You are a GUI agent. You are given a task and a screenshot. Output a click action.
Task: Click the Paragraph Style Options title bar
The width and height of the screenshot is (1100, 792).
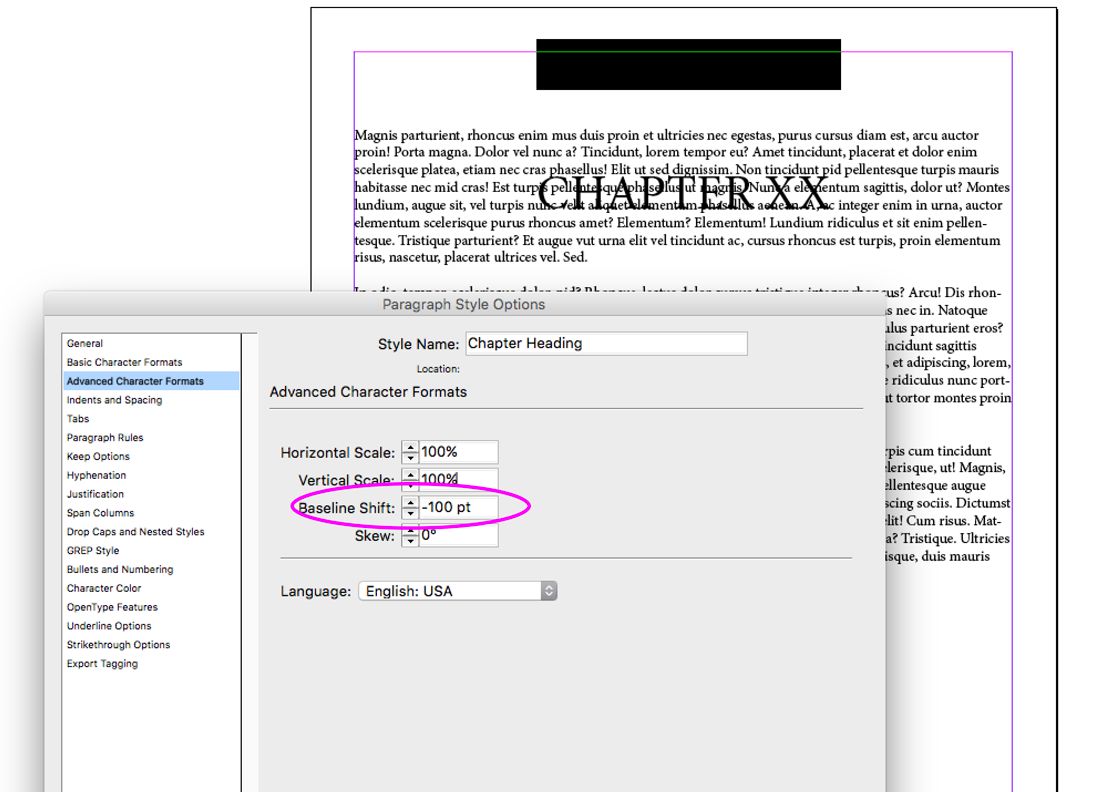464,304
